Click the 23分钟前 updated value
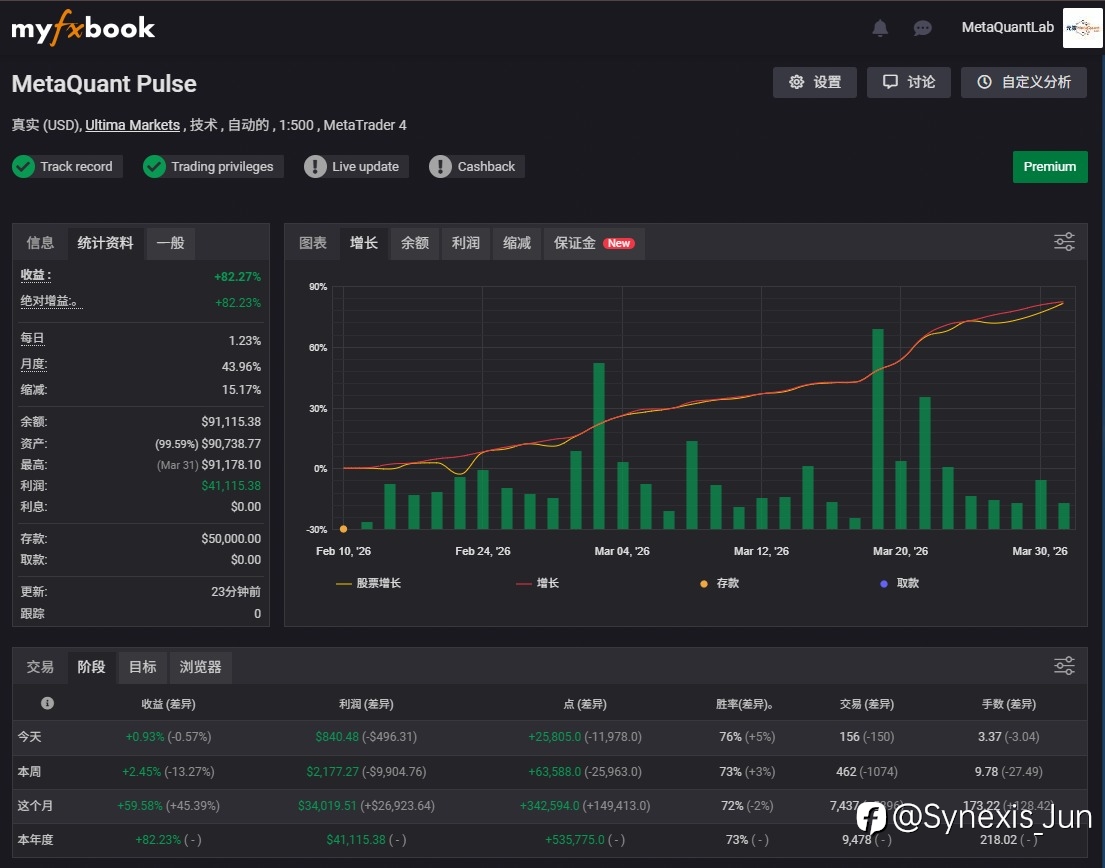This screenshot has height=868, width=1105. tap(236, 592)
